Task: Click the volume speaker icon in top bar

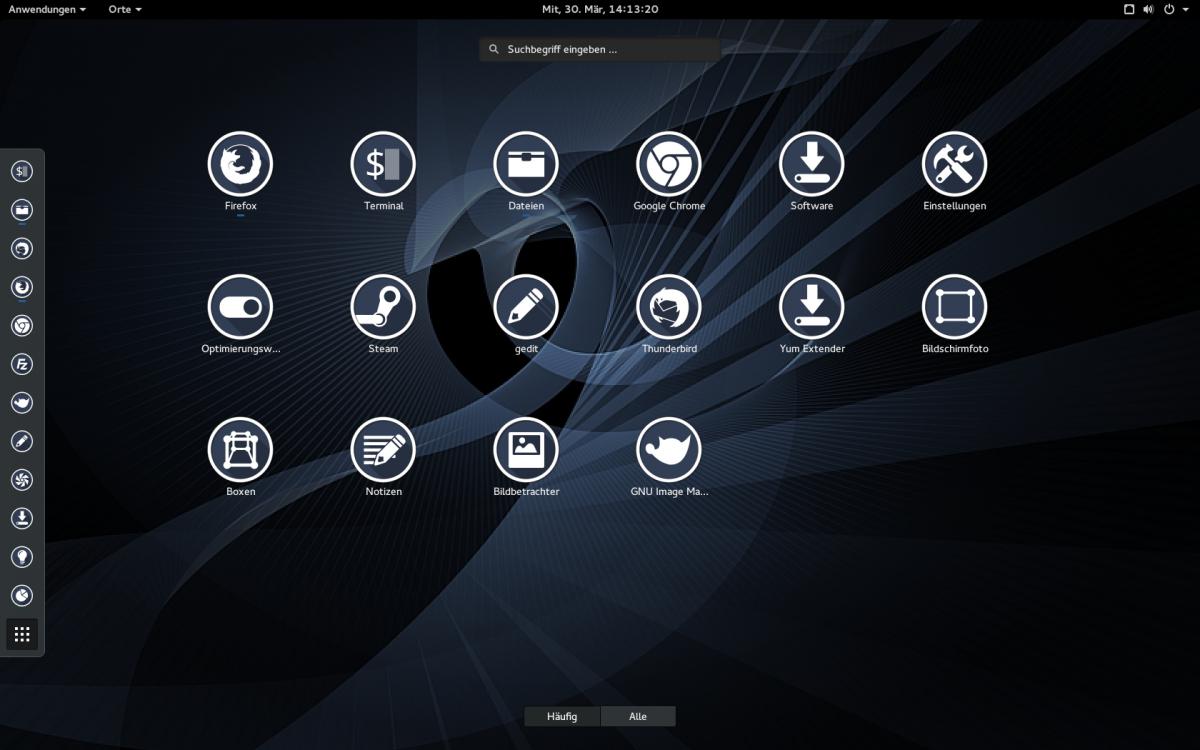Action: pos(1148,9)
